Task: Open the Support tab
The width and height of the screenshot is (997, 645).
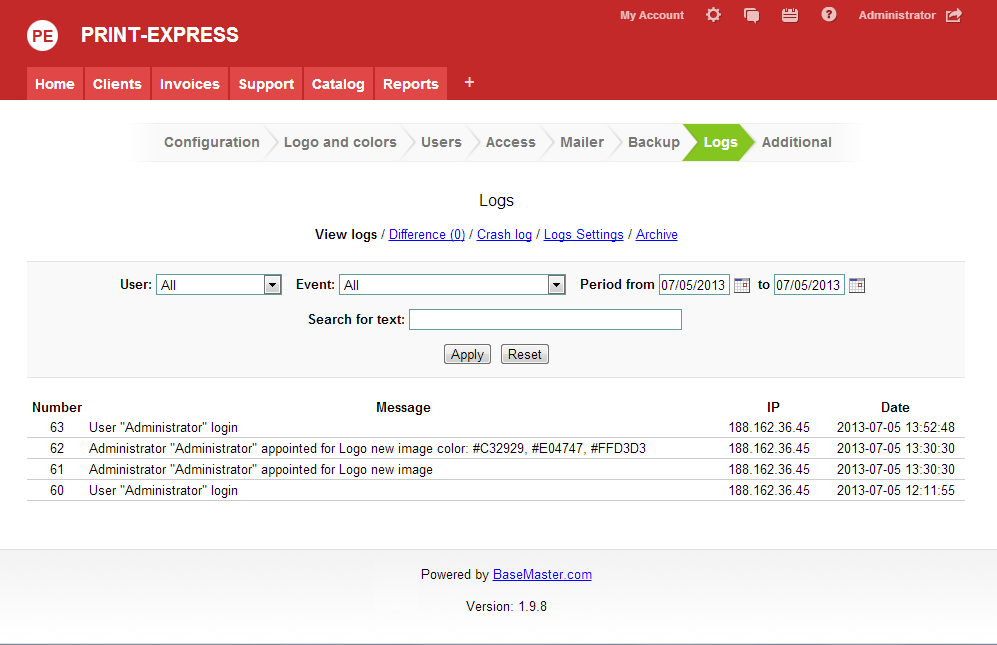Action: click(266, 84)
